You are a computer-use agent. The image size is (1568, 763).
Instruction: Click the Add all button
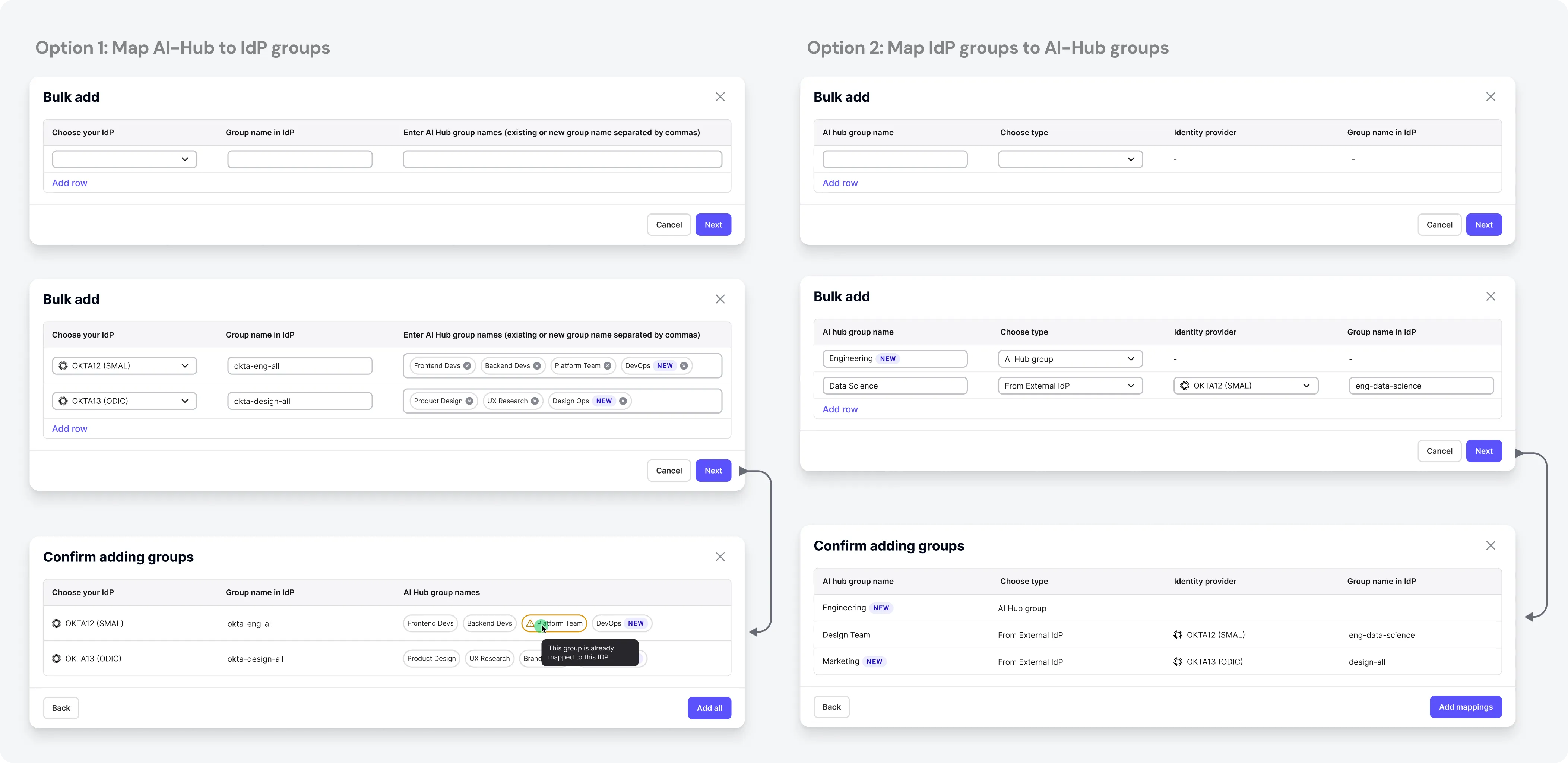[709, 708]
